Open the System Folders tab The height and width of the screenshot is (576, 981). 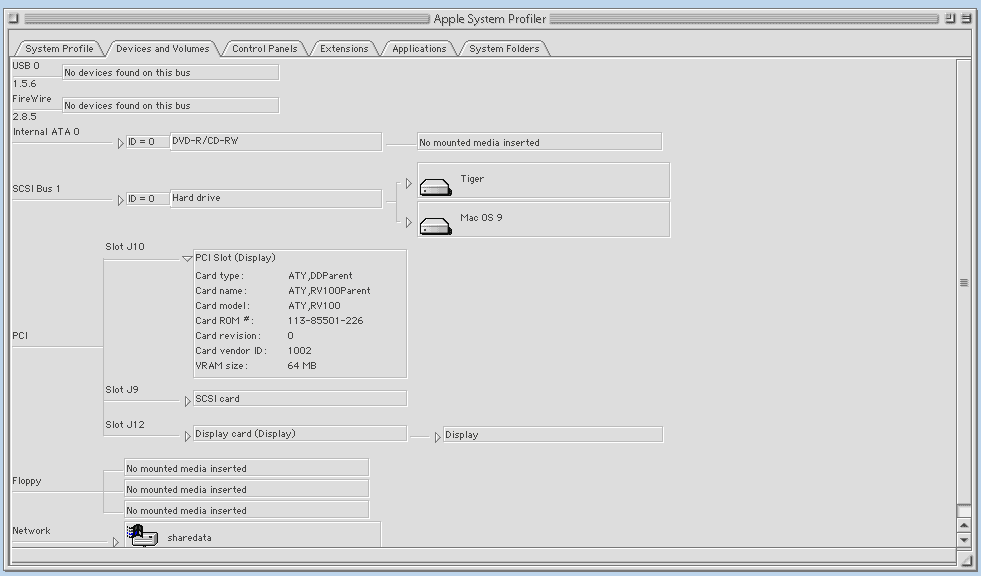tap(504, 49)
